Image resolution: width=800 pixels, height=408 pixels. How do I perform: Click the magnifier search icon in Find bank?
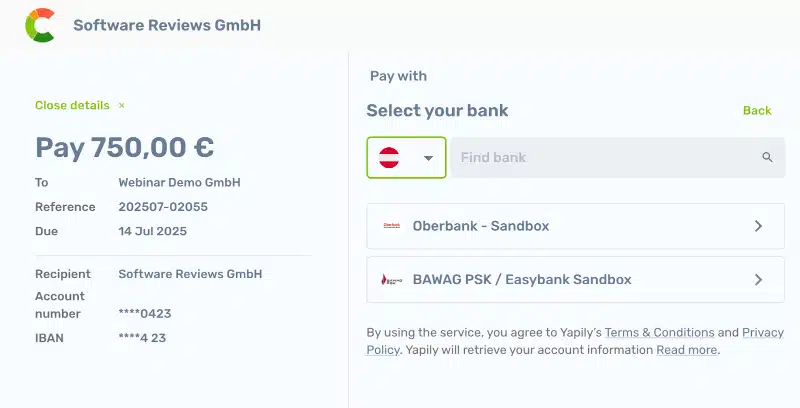click(767, 157)
